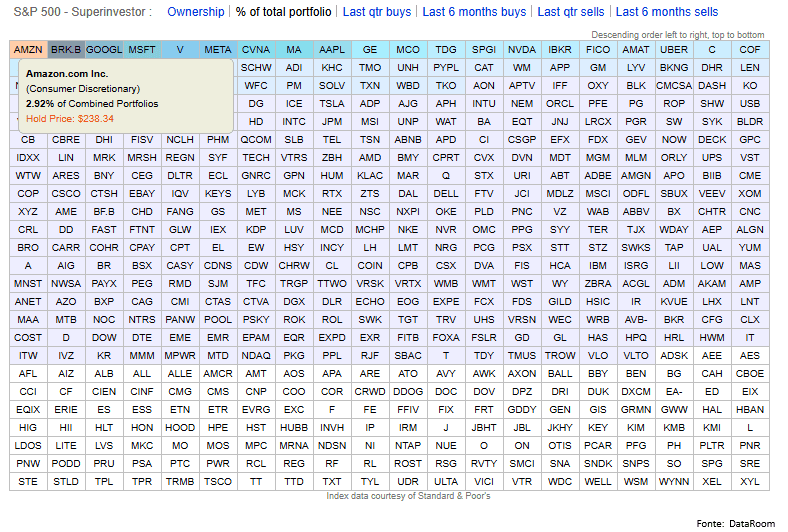The image size is (788, 532).
Task: Click the JPM ticker cell
Action: pyautogui.click(x=332, y=122)
